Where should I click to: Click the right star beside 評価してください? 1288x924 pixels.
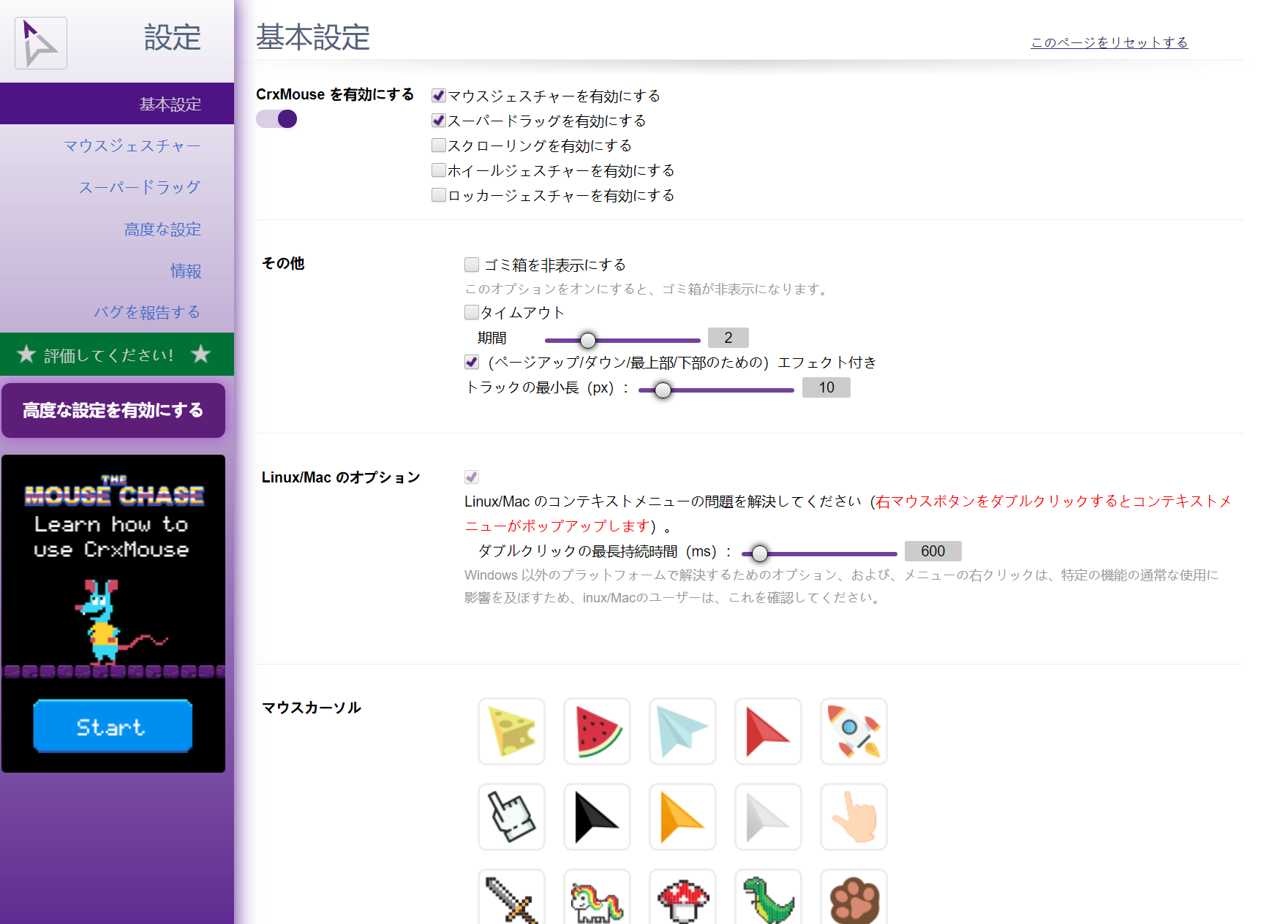click(201, 355)
